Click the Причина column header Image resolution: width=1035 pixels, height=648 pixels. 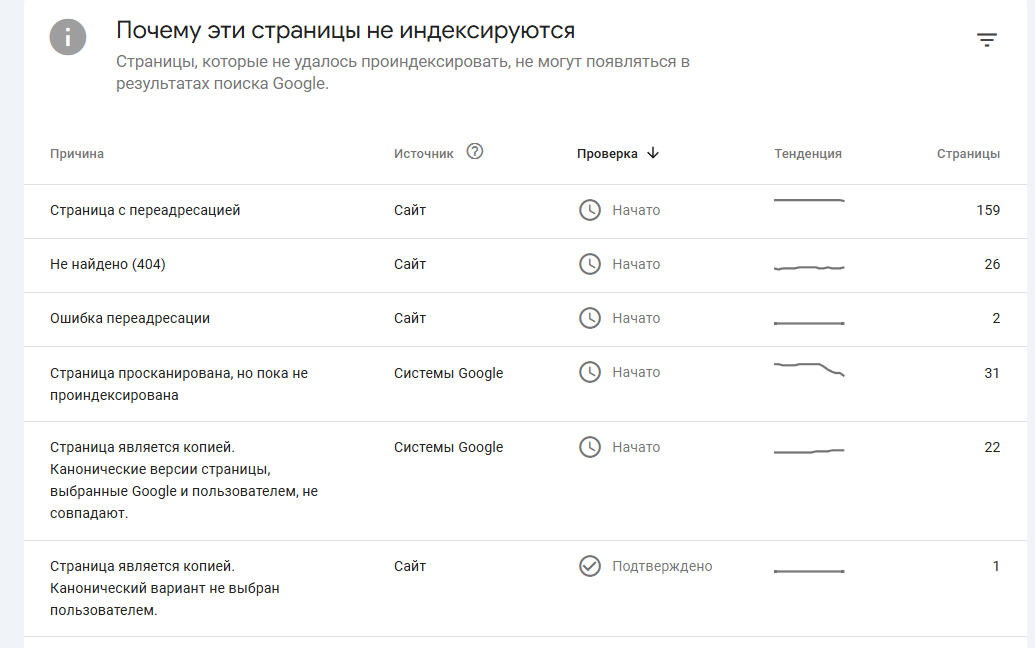[77, 154]
